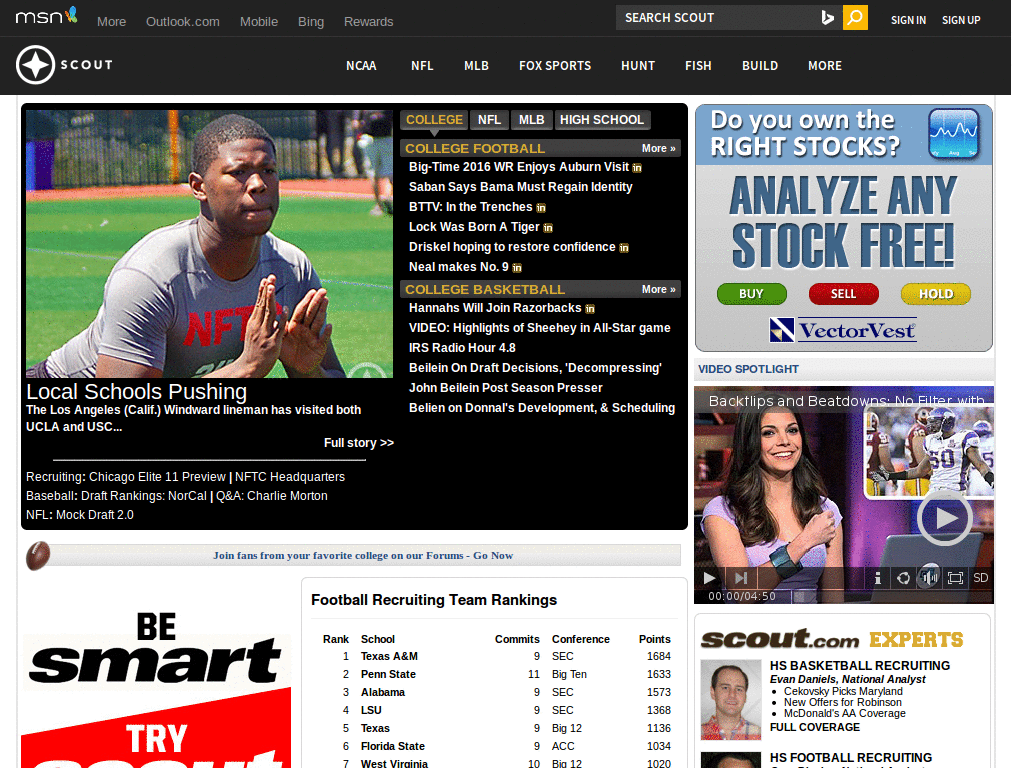Screen dimensions: 1024x768
Task: Open Penn State in rankings table
Action: pyautogui.click(x=388, y=674)
